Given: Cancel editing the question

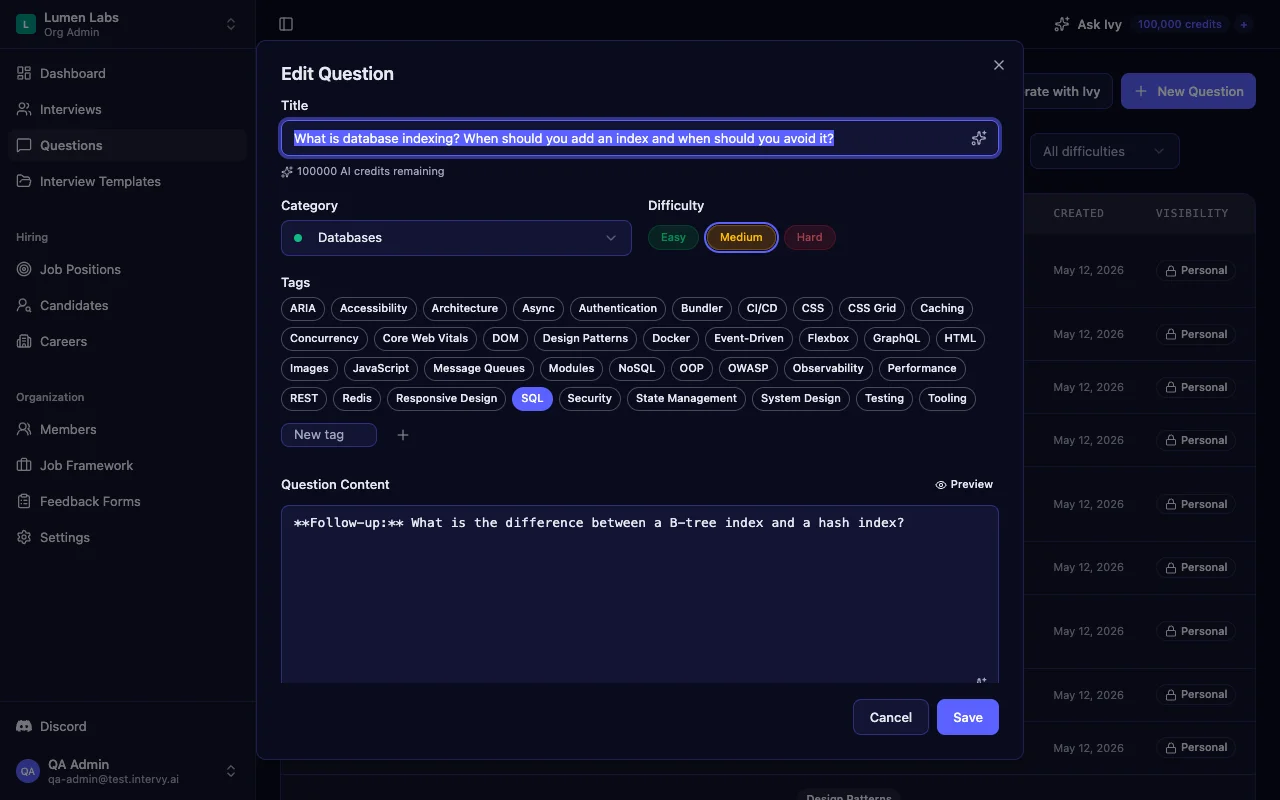Looking at the screenshot, I should click(x=890, y=717).
